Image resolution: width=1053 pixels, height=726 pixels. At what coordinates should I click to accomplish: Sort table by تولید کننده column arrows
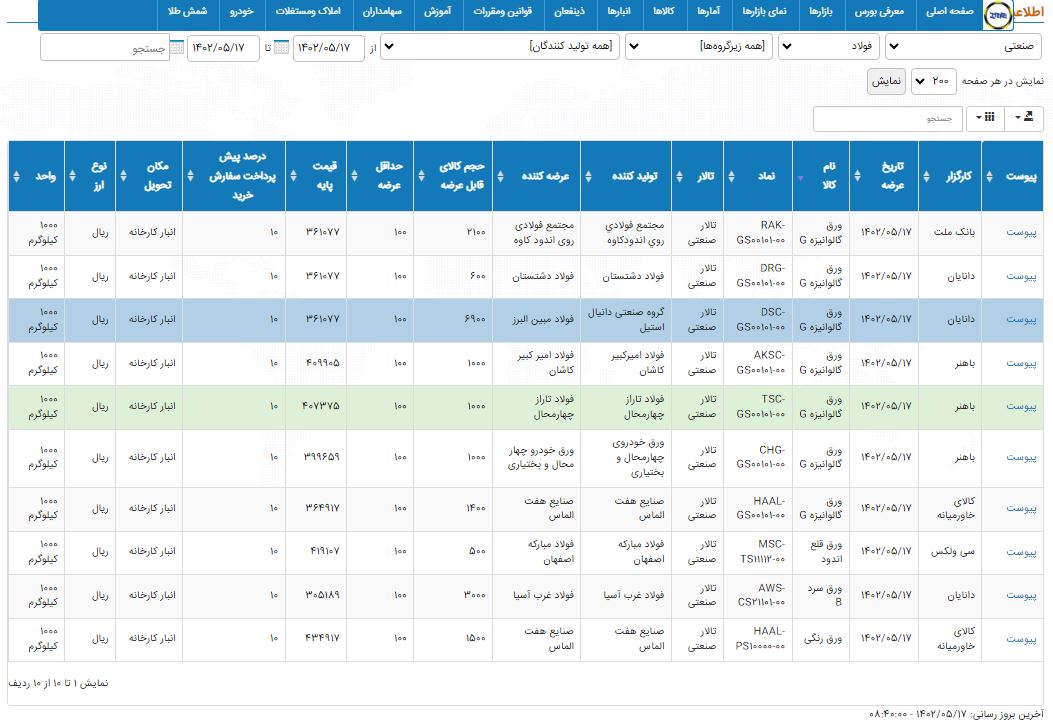point(588,177)
